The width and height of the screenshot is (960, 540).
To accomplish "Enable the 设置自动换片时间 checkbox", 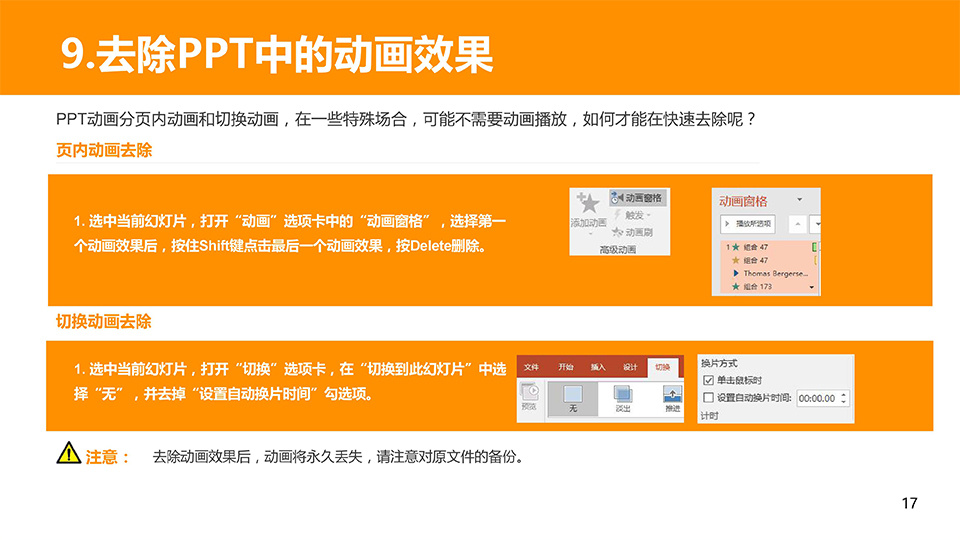I will [708, 397].
